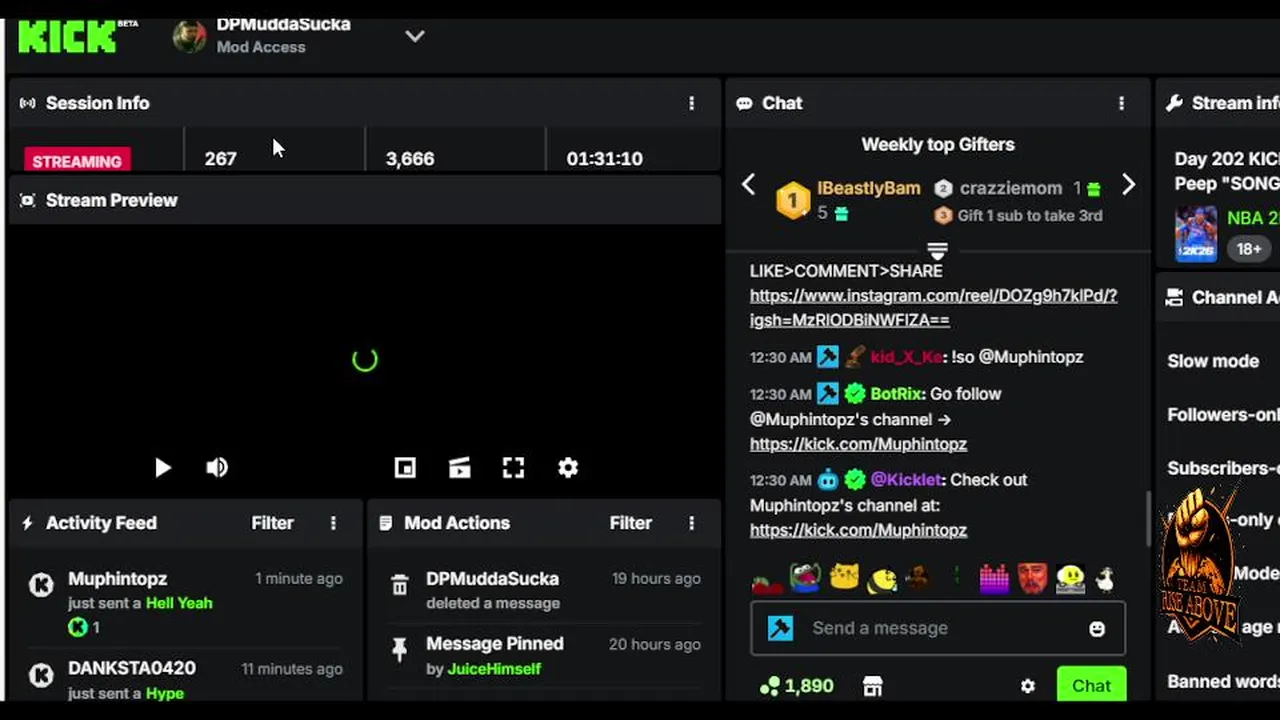The height and width of the screenshot is (720, 1280).
Task: Show next top gifters page
Action: [x=1128, y=185]
